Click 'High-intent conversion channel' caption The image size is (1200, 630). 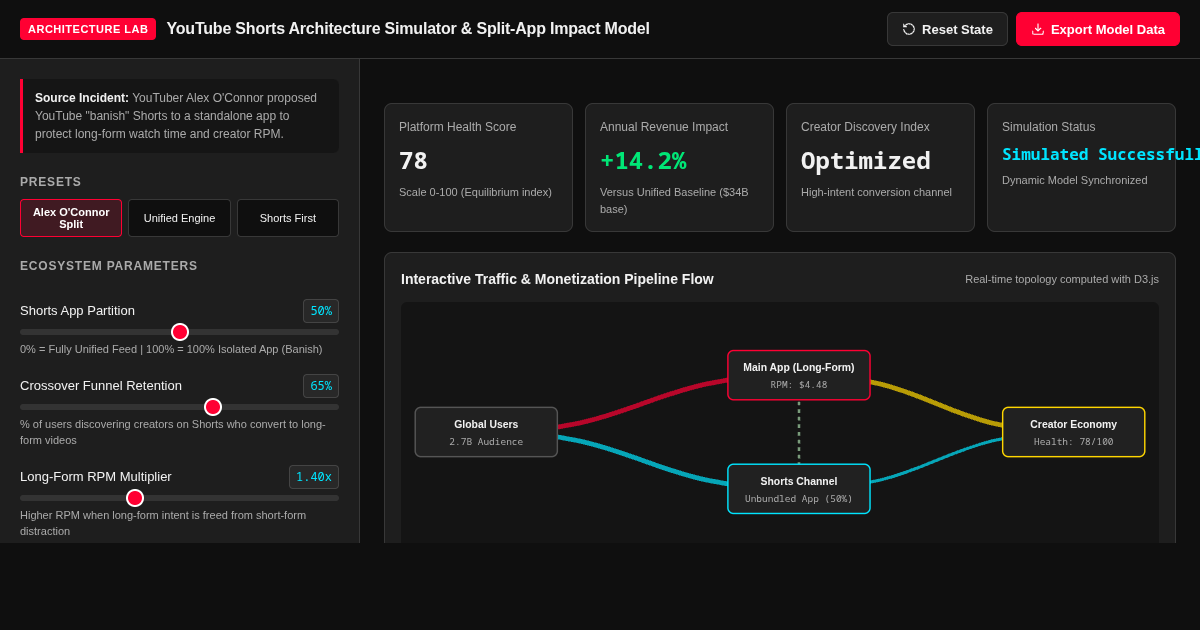[x=876, y=192]
